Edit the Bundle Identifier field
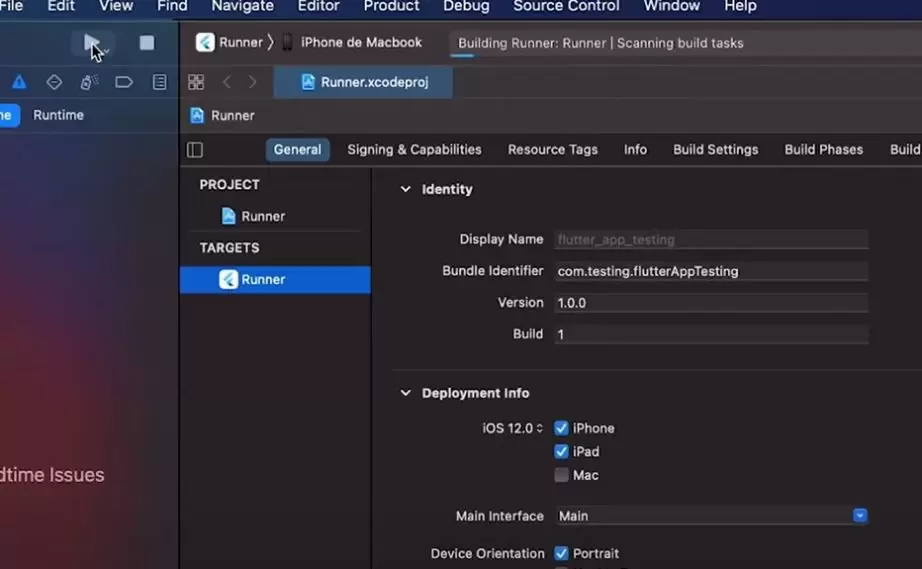The width and height of the screenshot is (922, 569). click(x=711, y=271)
